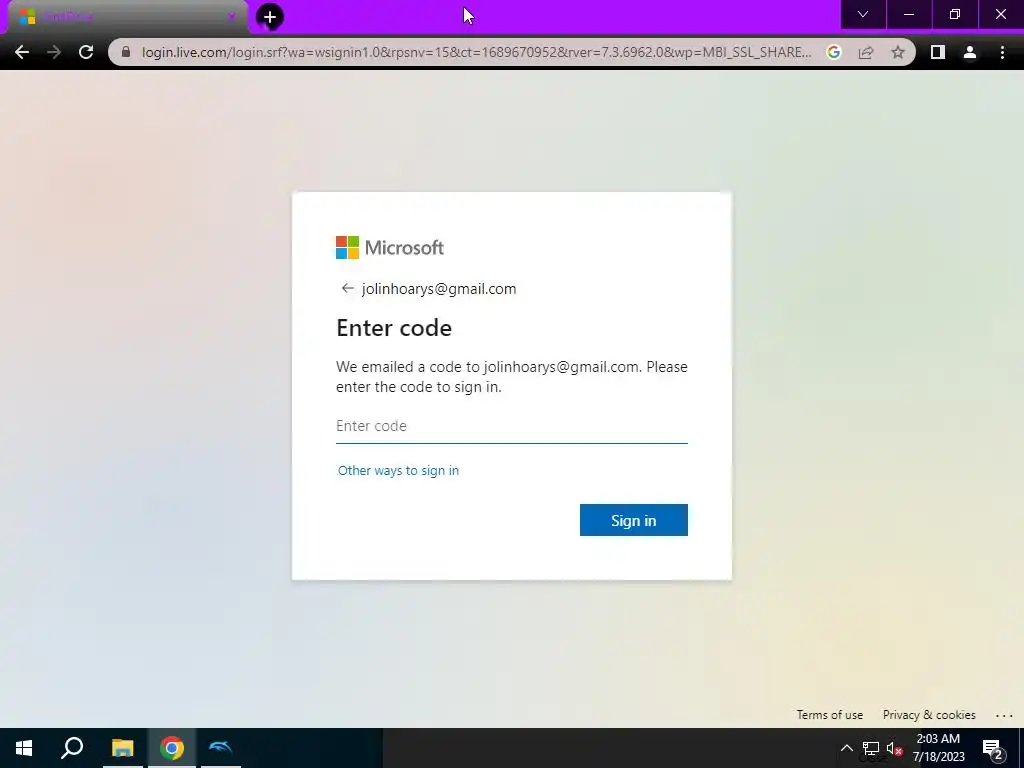Show hidden system tray icons
1024x768 pixels.
[x=846, y=748]
